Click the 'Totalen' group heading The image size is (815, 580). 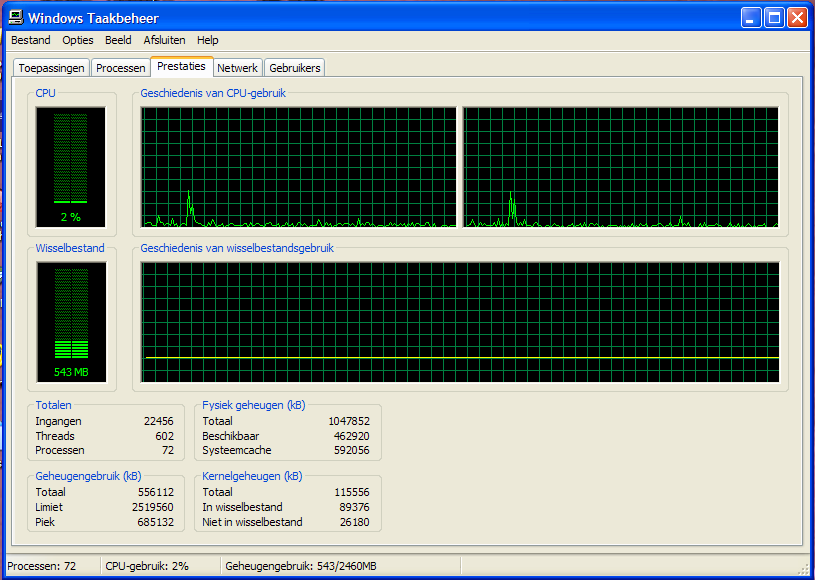(54, 405)
